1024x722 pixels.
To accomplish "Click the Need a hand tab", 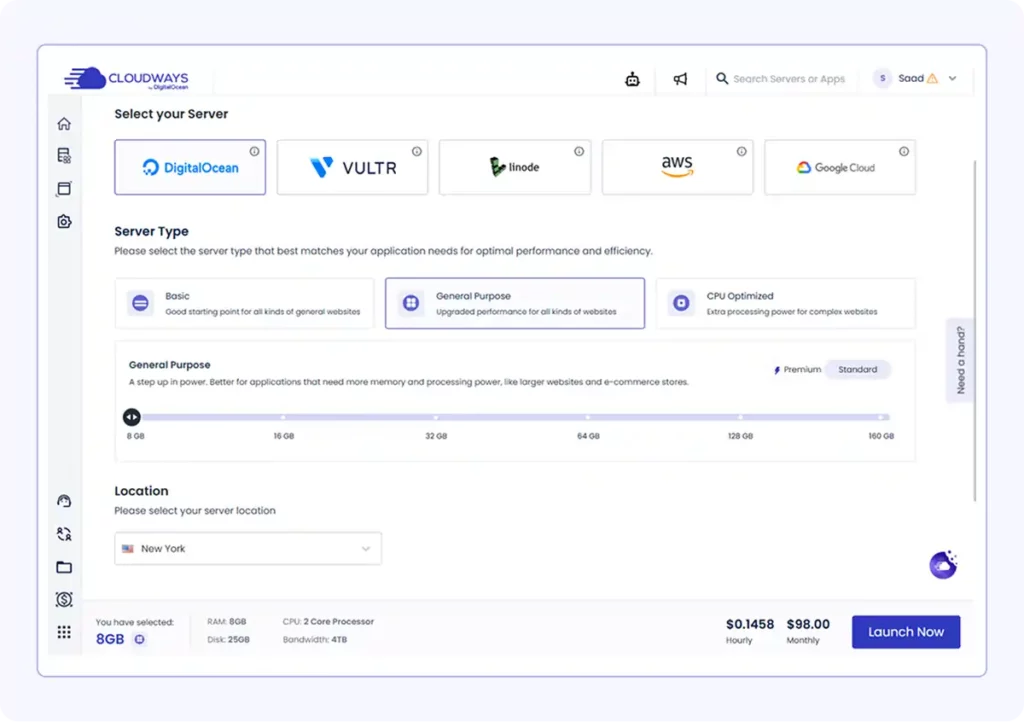I will (x=959, y=360).
